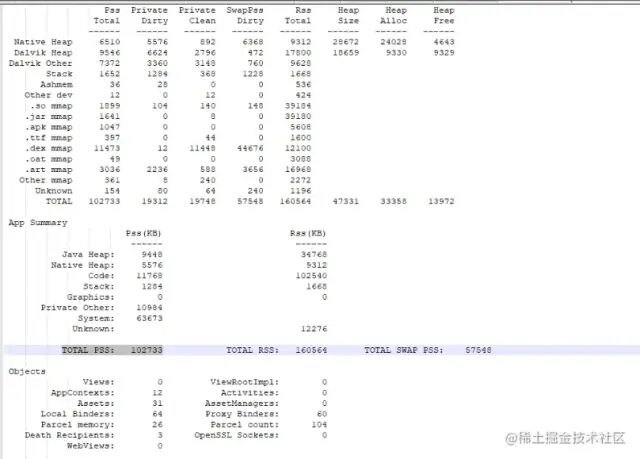The width and height of the screenshot is (640, 459).
Task: Select the ".dex mmap" row label
Action: tap(49, 148)
